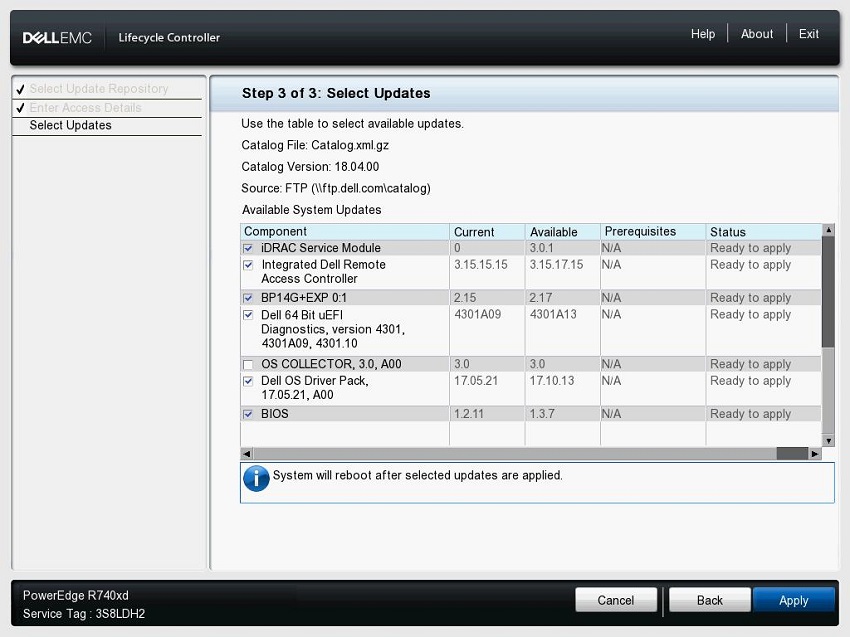850x637 pixels.
Task: Select the BIOS row name
Action: click(275, 414)
